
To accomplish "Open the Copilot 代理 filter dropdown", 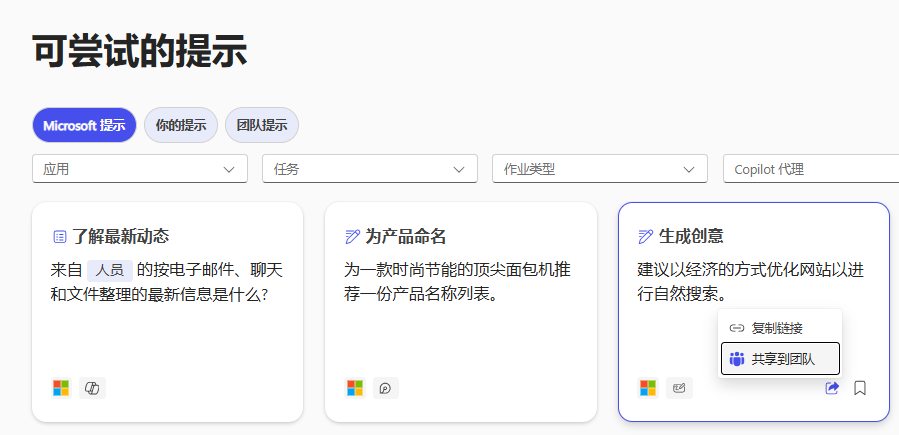I will click(x=810, y=169).
